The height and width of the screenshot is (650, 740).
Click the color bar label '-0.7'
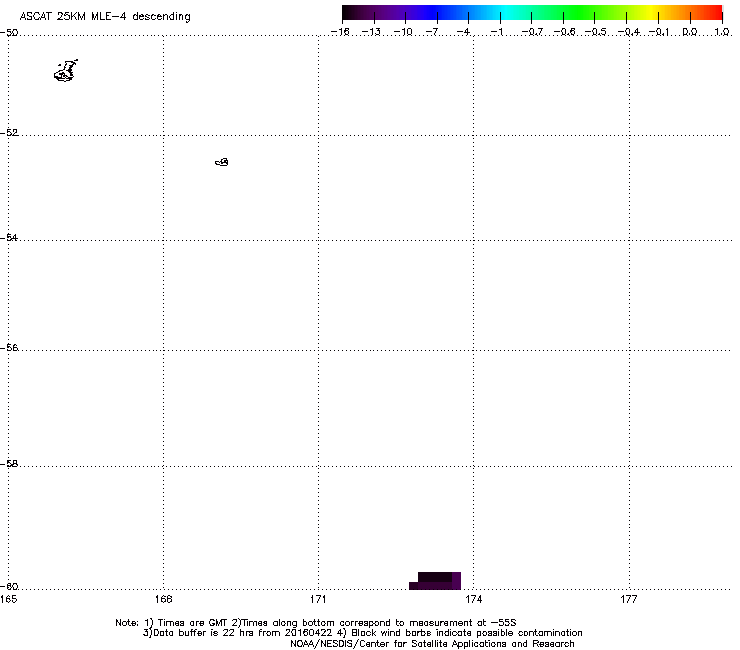532,32
